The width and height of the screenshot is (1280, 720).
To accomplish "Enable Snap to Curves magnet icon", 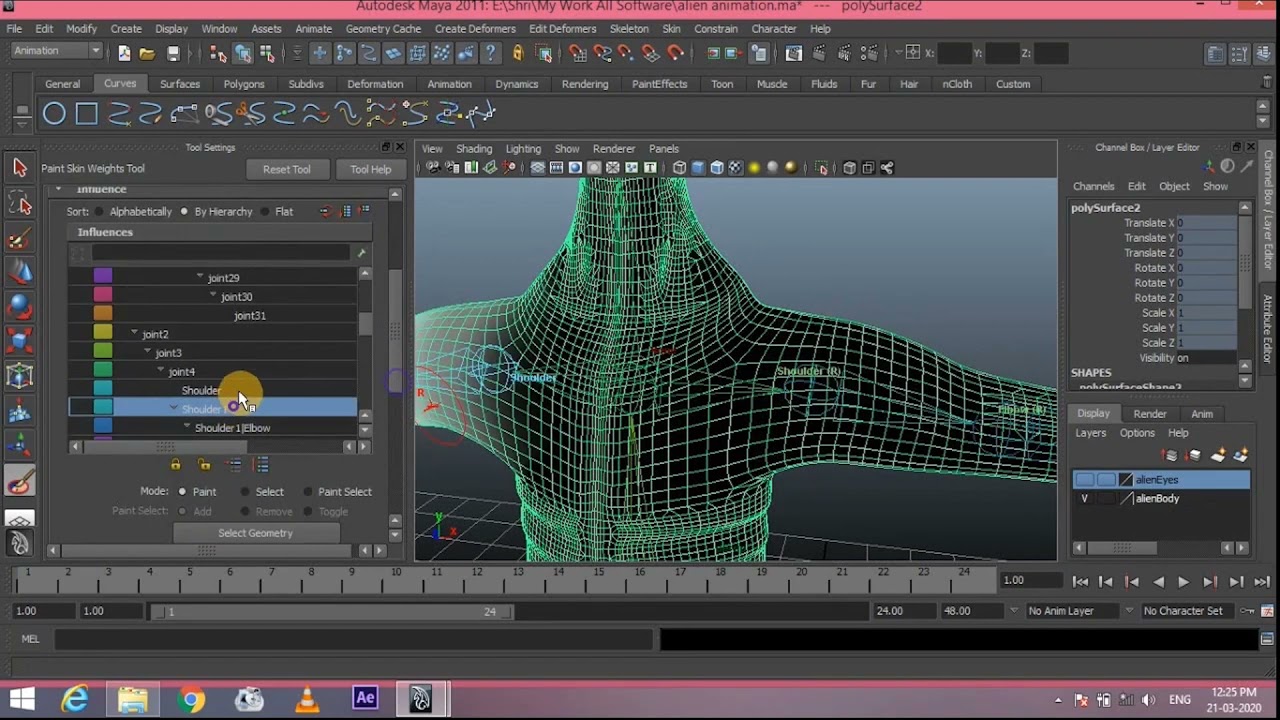I will click(602, 53).
